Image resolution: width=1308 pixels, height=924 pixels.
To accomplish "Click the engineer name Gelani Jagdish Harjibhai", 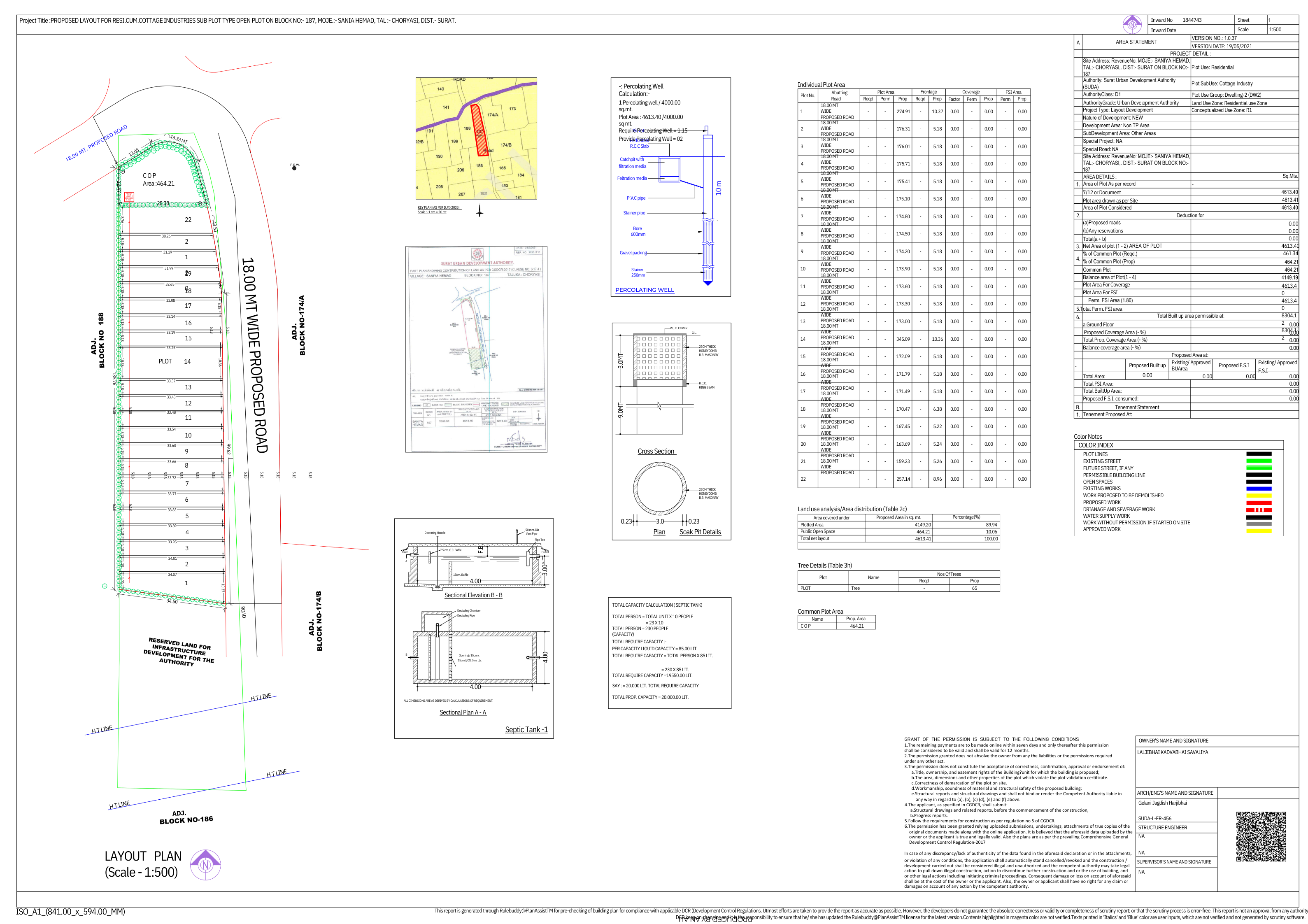I will pos(1162,803).
